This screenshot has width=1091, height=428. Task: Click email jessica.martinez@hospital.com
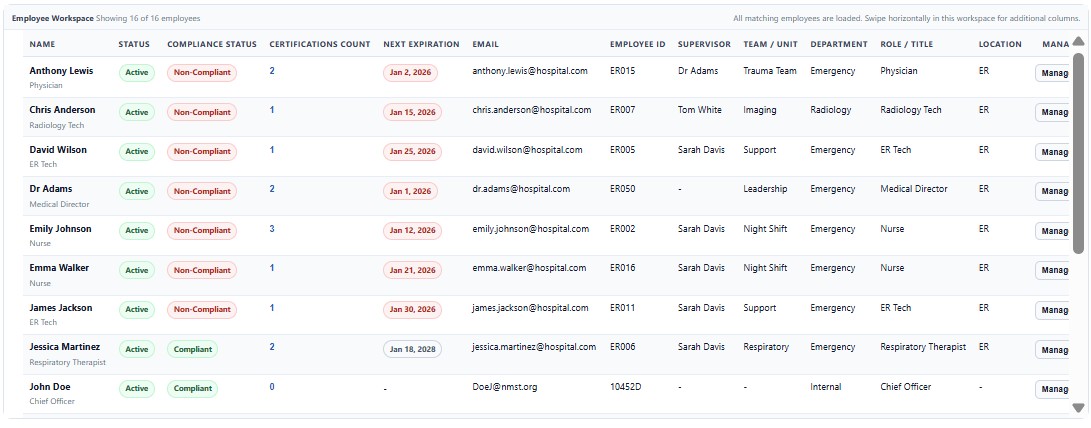[534, 347]
